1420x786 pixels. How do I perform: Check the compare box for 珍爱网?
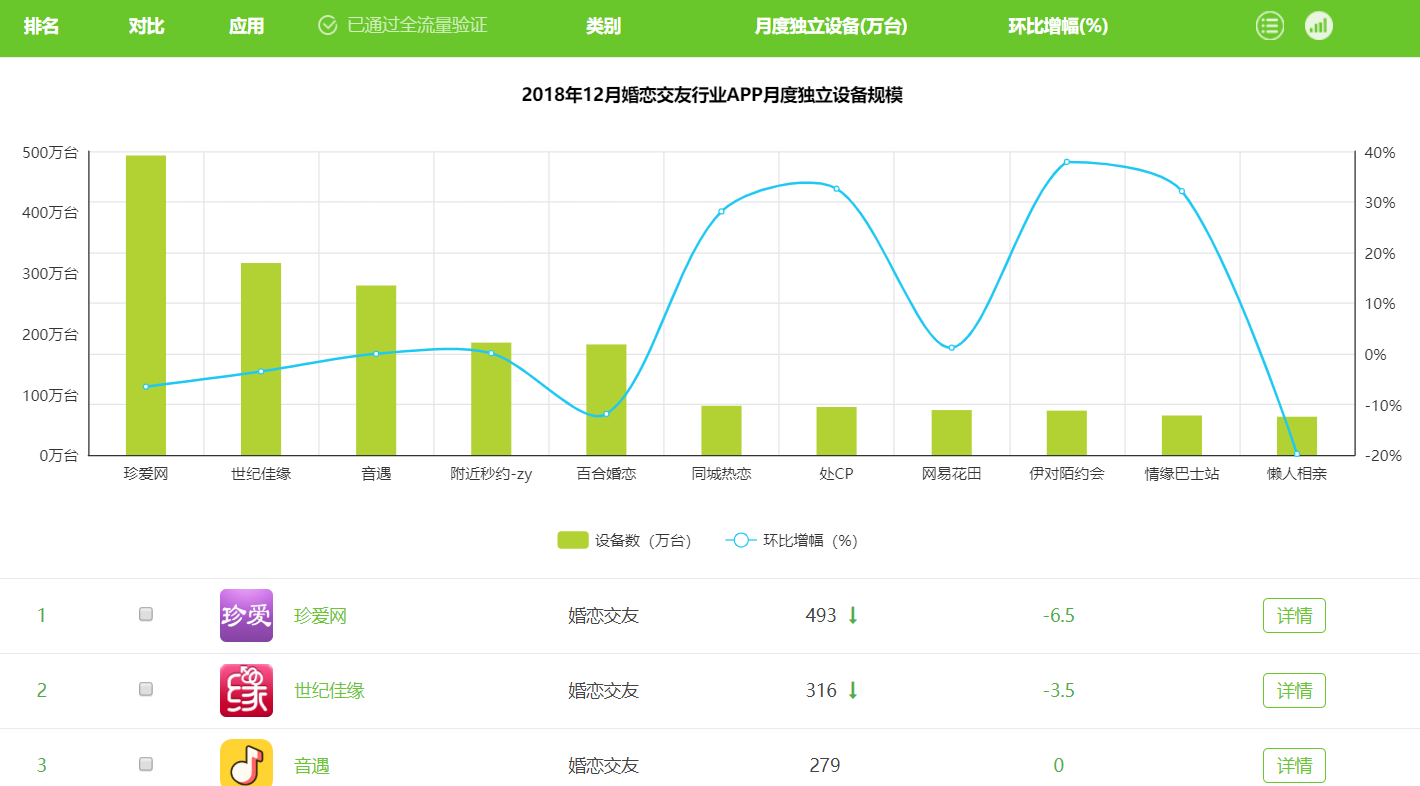pyautogui.click(x=146, y=614)
